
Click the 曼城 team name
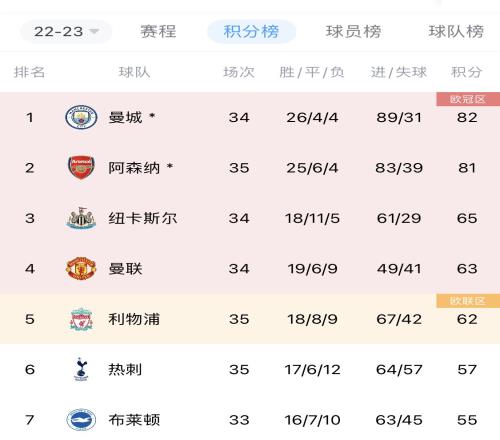coord(125,117)
